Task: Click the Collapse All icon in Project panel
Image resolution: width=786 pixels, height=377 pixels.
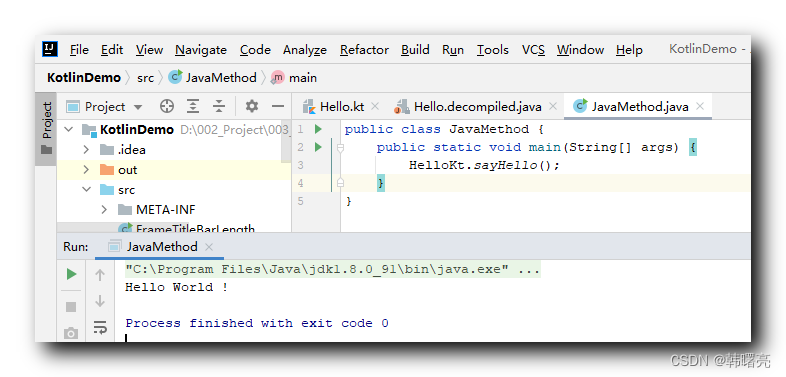Action: pos(219,106)
